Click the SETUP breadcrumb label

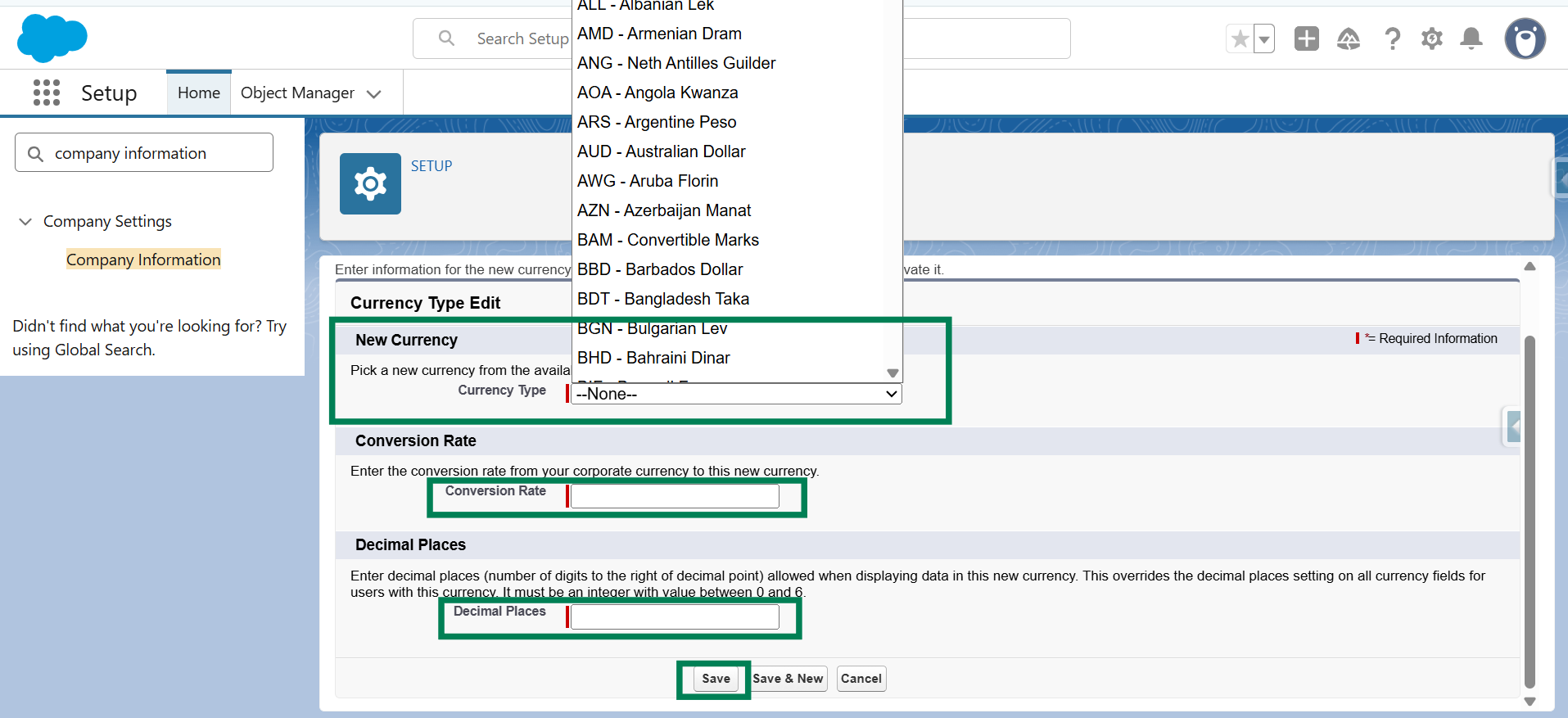432,166
